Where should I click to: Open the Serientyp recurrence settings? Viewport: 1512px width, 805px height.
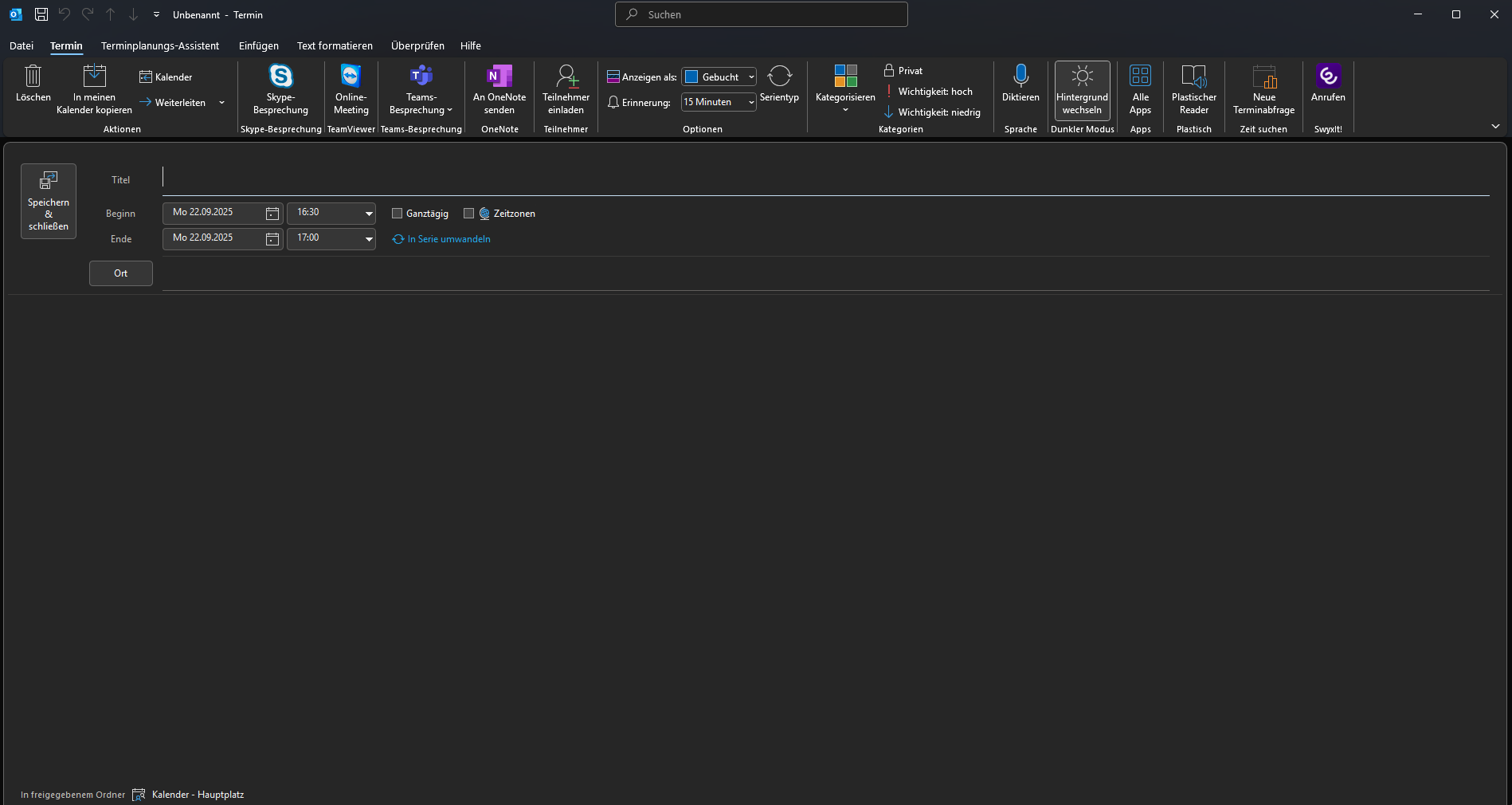coord(779,77)
